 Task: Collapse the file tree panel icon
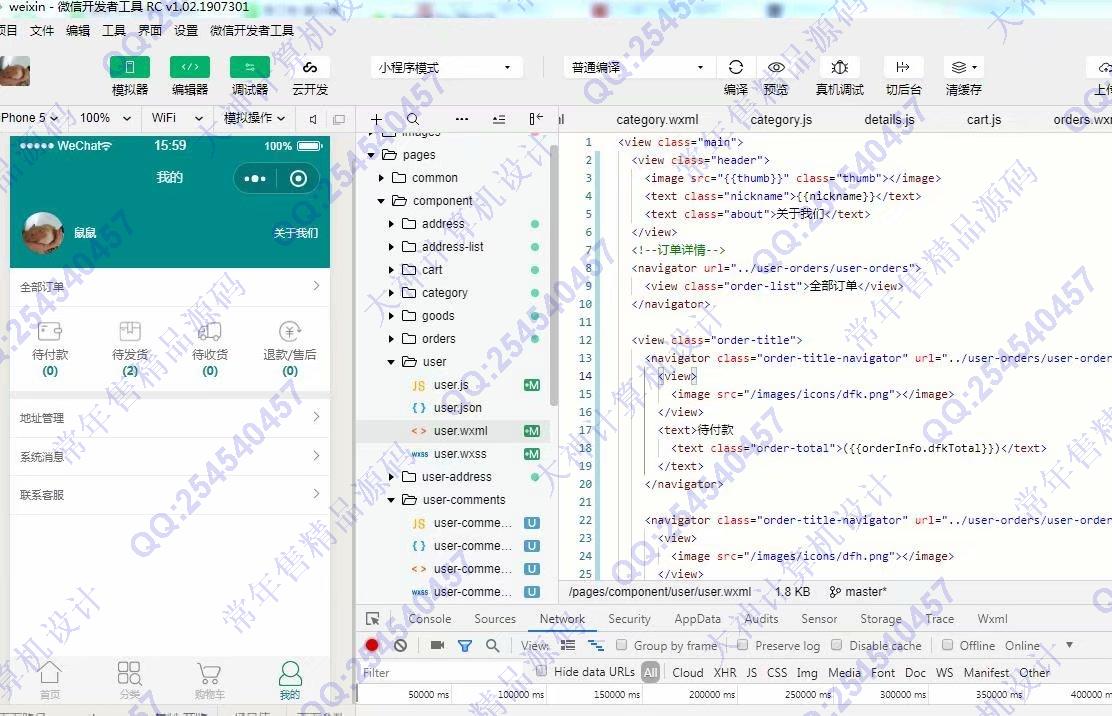536,119
